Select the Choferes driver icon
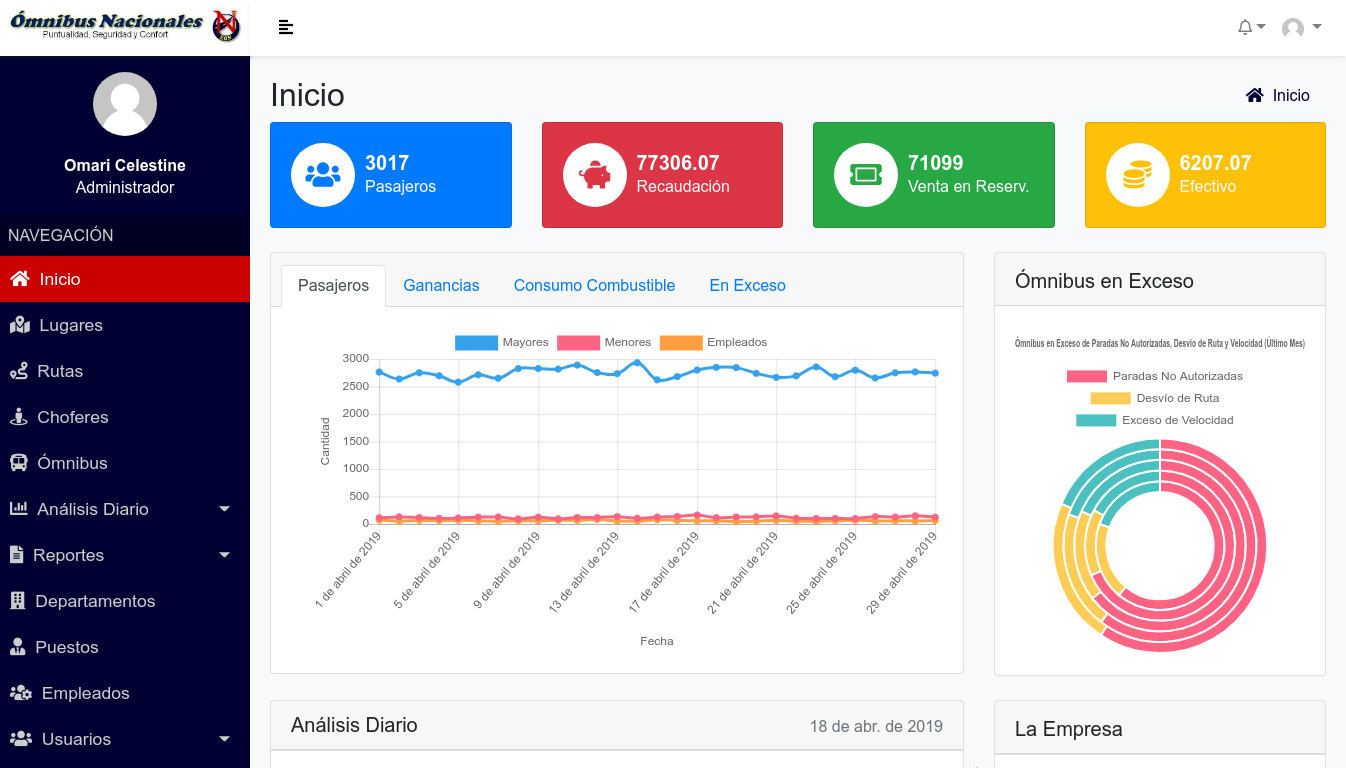This screenshot has width=1346, height=768. click(18, 417)
